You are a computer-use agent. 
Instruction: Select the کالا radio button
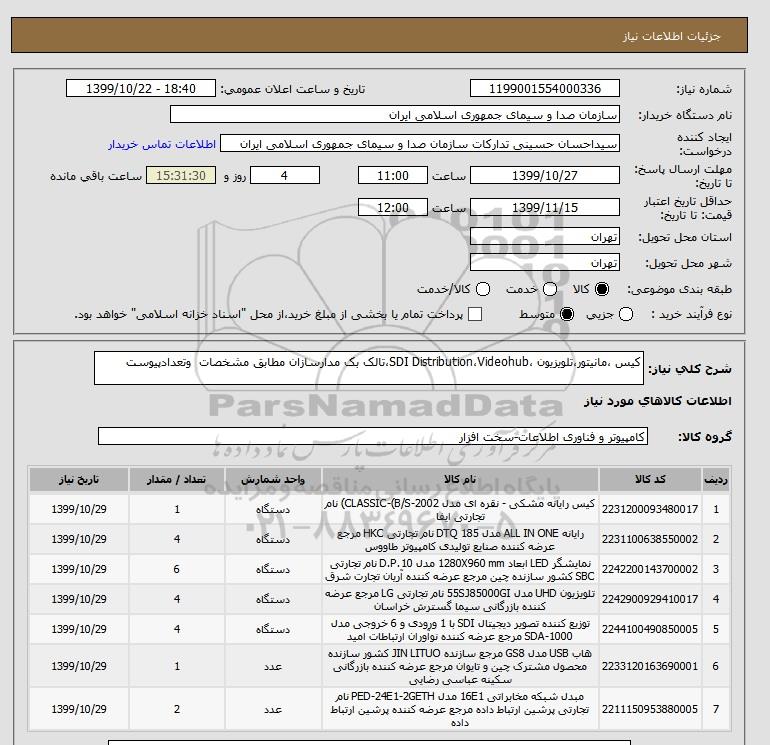pyautogui.click(x=601, y=289)
